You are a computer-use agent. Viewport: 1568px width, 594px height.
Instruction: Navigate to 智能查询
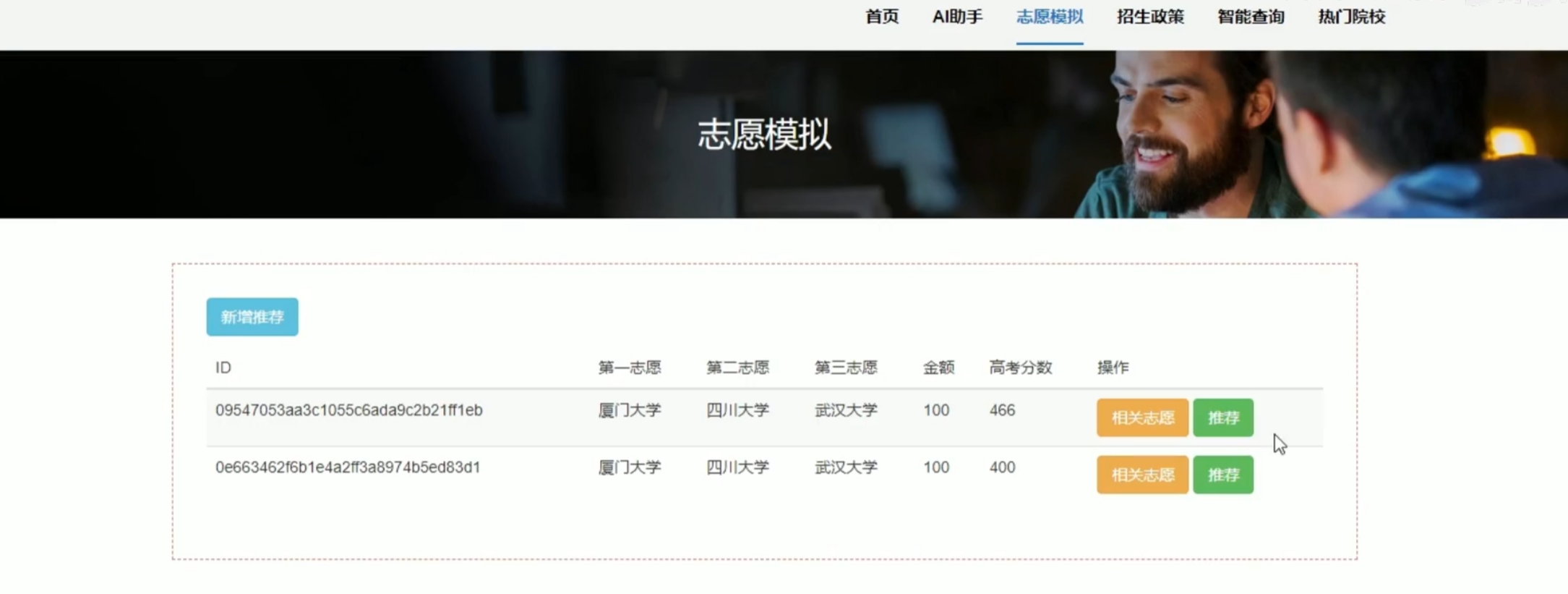(1251, 17)
